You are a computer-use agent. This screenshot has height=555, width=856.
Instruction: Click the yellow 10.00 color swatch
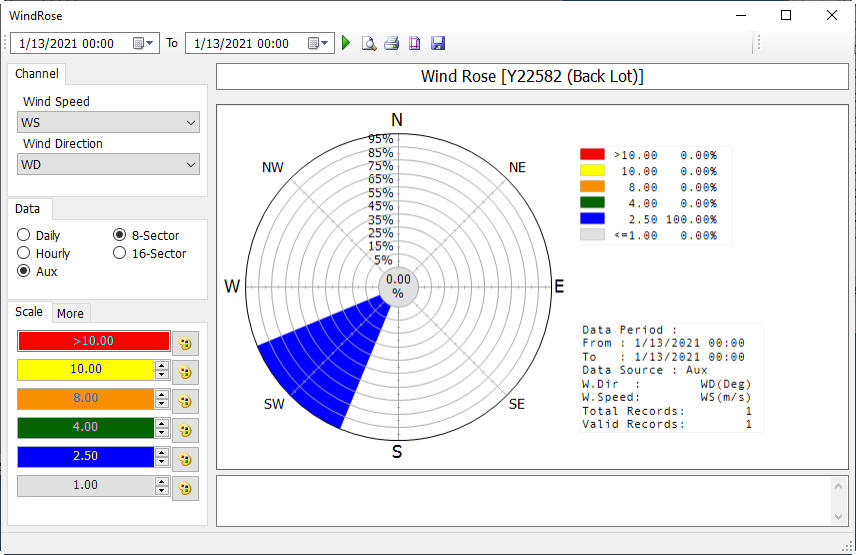pyautogui.click(x=85, y=370)
